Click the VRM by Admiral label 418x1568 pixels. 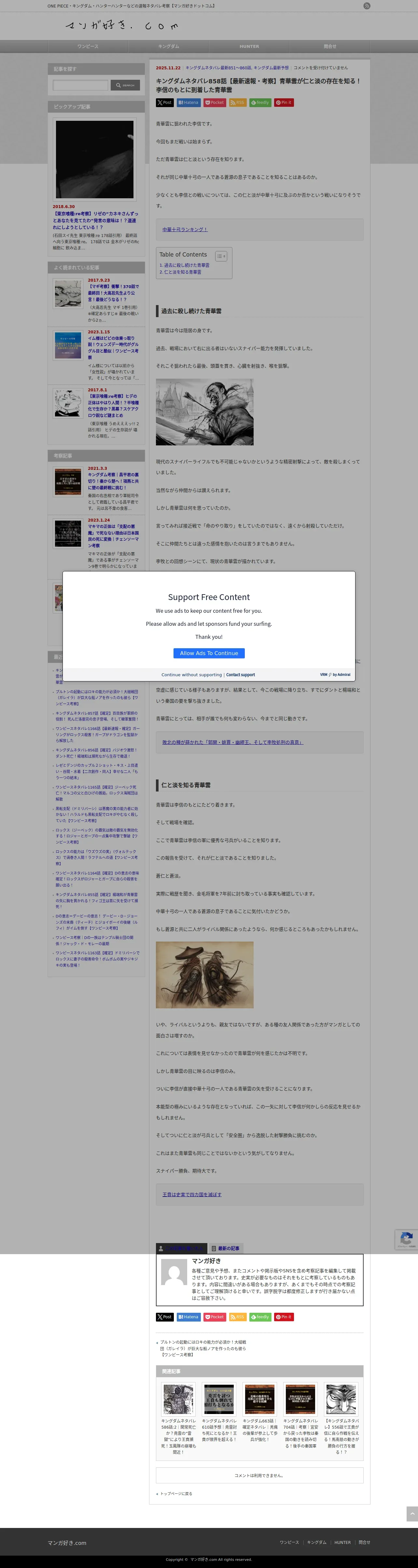[x=335, y=674]
